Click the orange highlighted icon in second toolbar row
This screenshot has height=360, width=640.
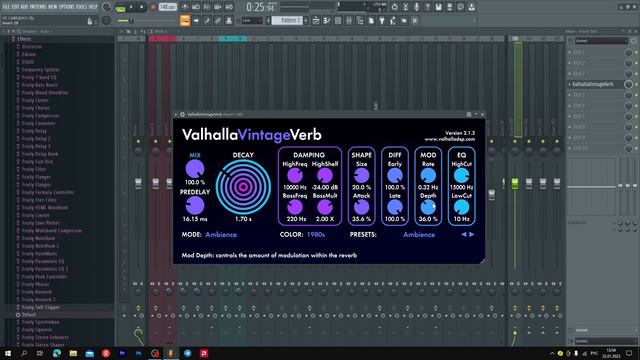185,20
